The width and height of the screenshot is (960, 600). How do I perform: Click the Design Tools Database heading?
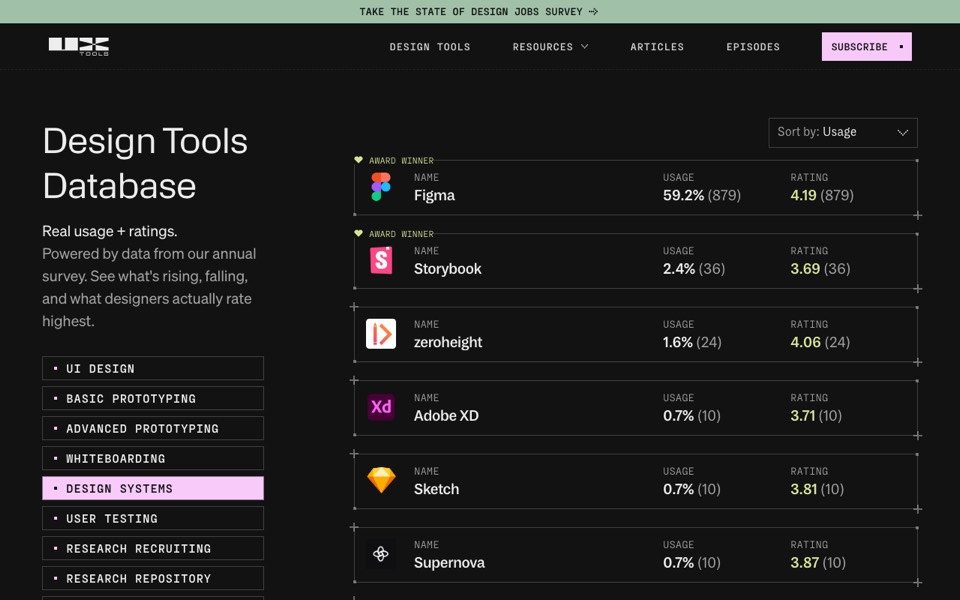coord(145,163)
